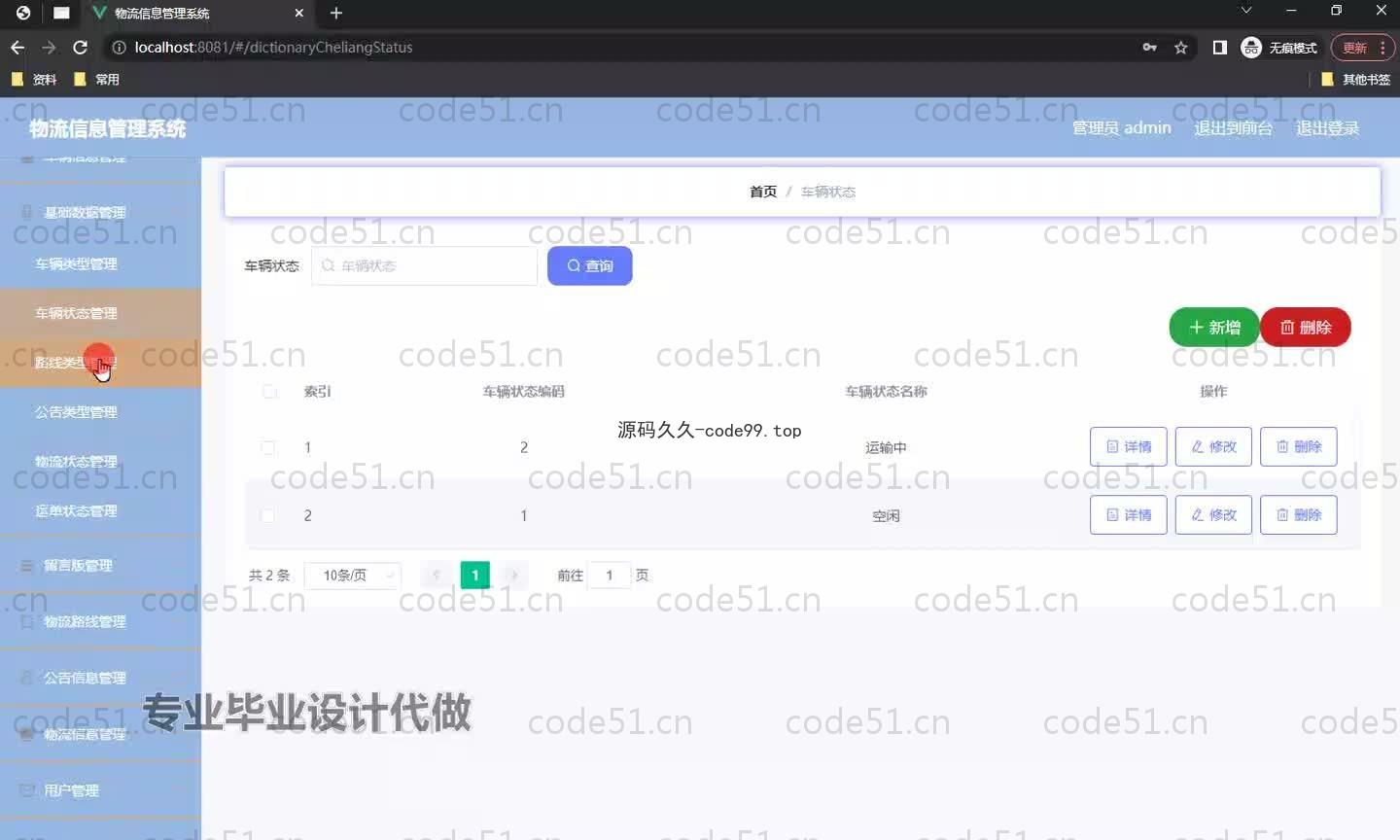Click 退出到前台 in the header
The image size is (1400, 840).
[1233, 128]
